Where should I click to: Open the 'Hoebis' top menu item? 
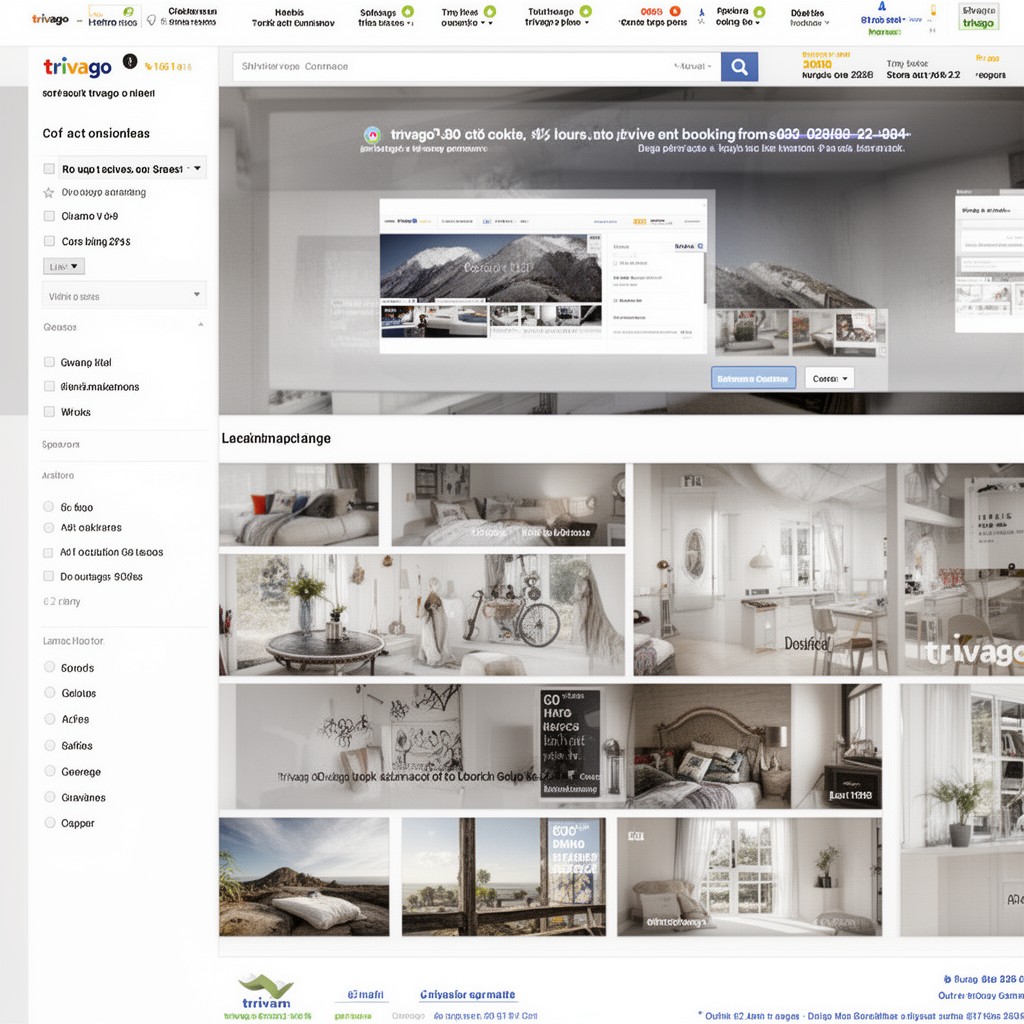tap(293, 18)
